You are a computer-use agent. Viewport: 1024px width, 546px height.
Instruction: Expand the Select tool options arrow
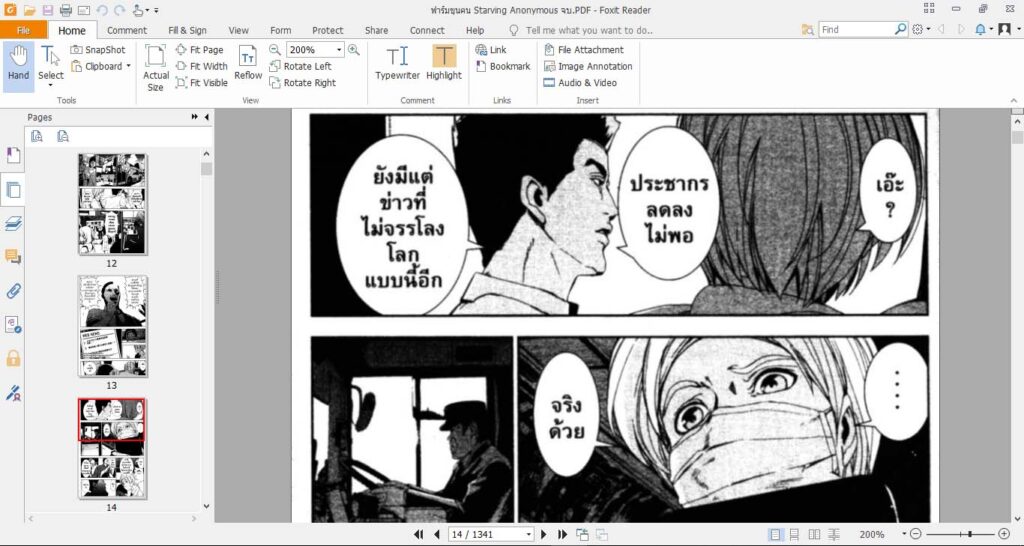(x=50, y=85)
